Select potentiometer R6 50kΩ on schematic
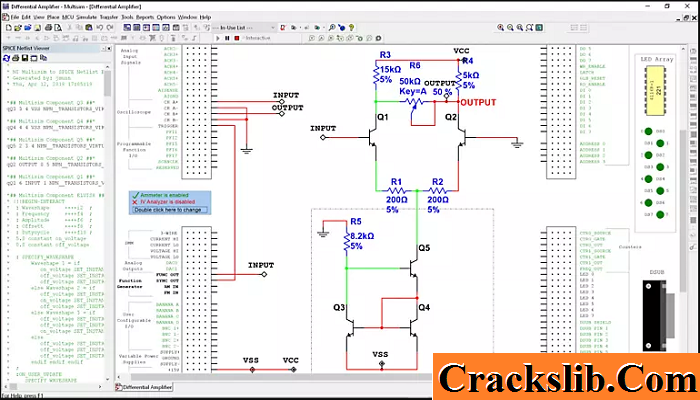Screen dimensions: 700x400 [415, 102]
